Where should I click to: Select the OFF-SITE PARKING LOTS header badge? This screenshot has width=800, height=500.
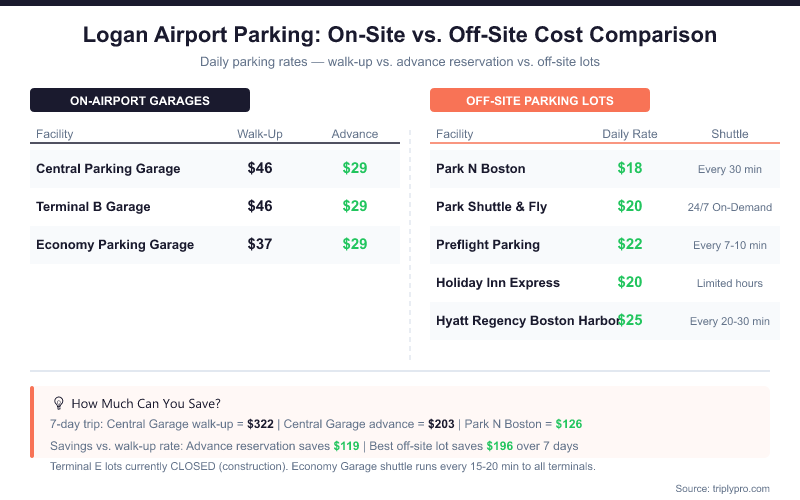(540, 100)
